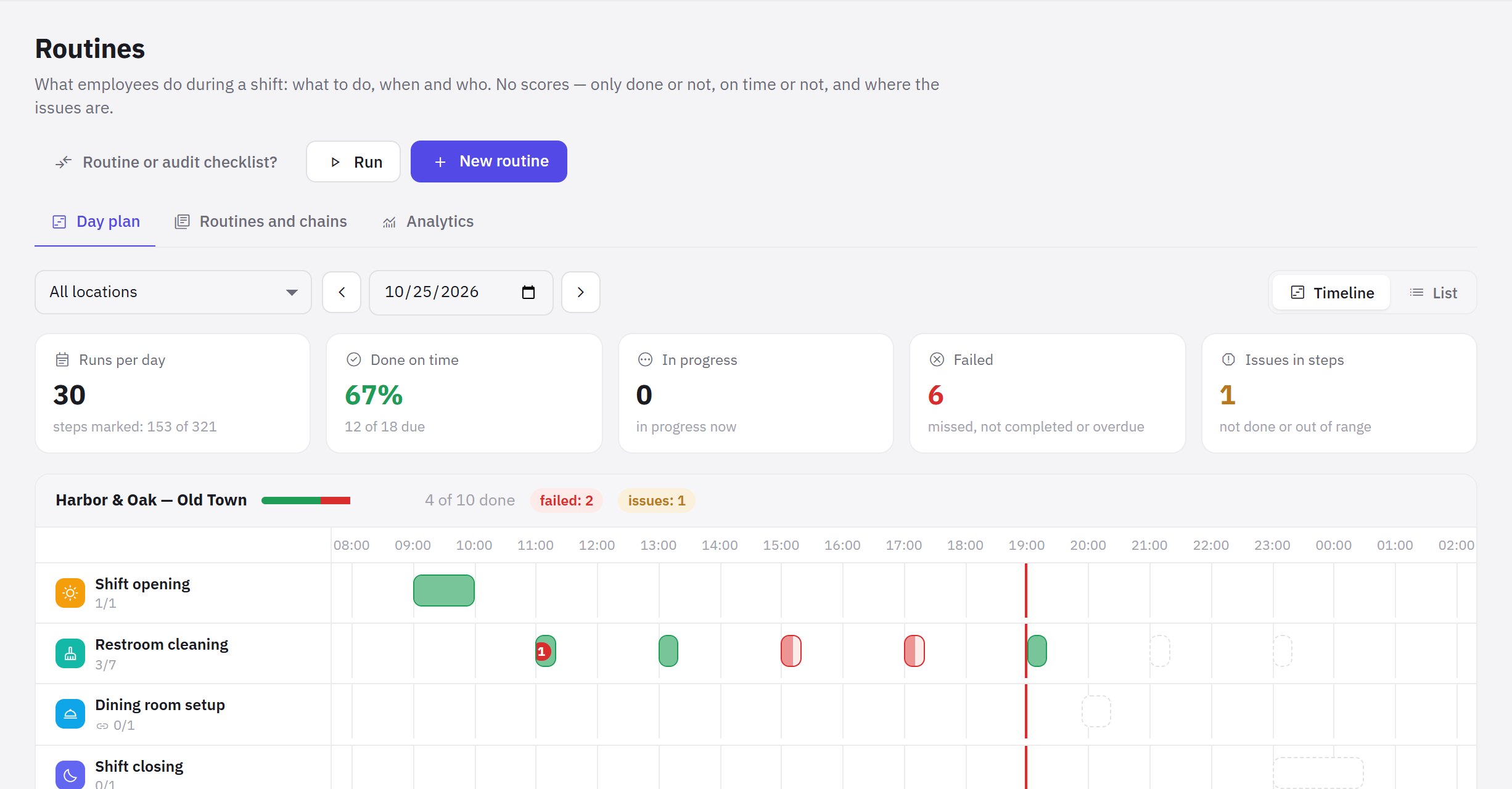Click the Shift opening green timeline block
This screenshot has width=1512, height=789.
point(444,591)
